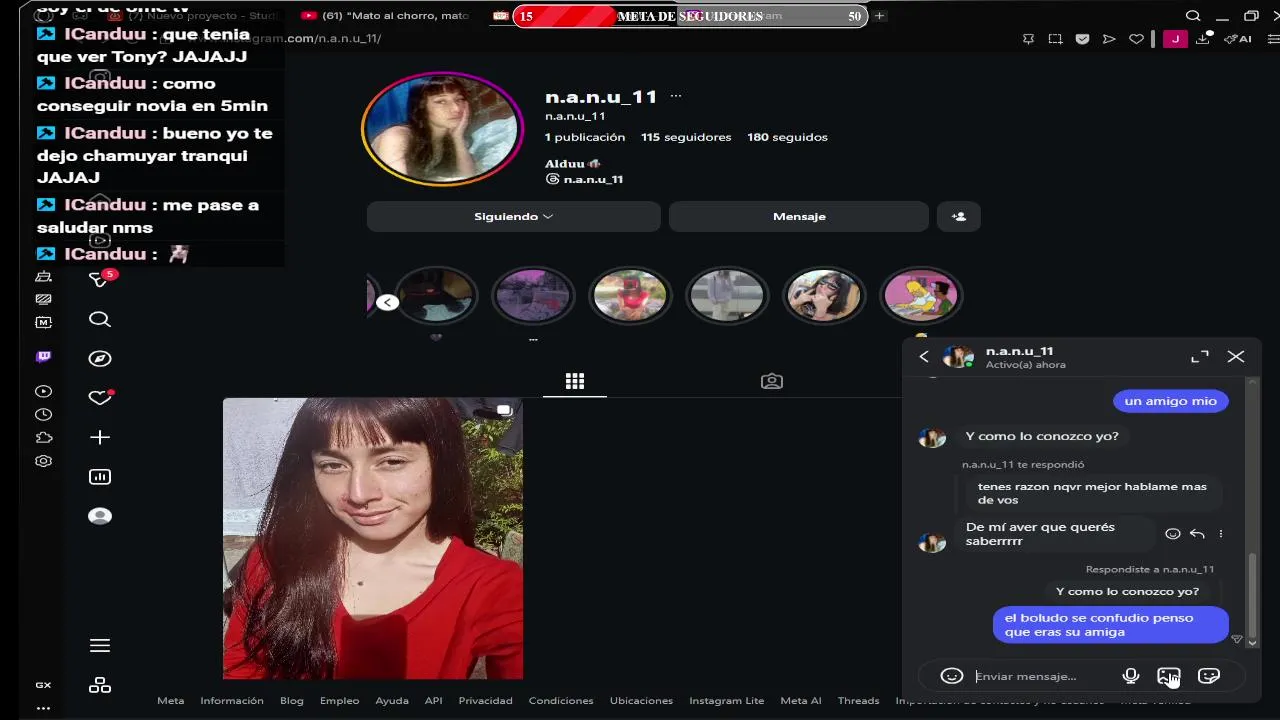Open the hamburger More menu in sidebar
Image resolution: width=1280 pixels, height=720 pixels.
[x=99, y=645]
